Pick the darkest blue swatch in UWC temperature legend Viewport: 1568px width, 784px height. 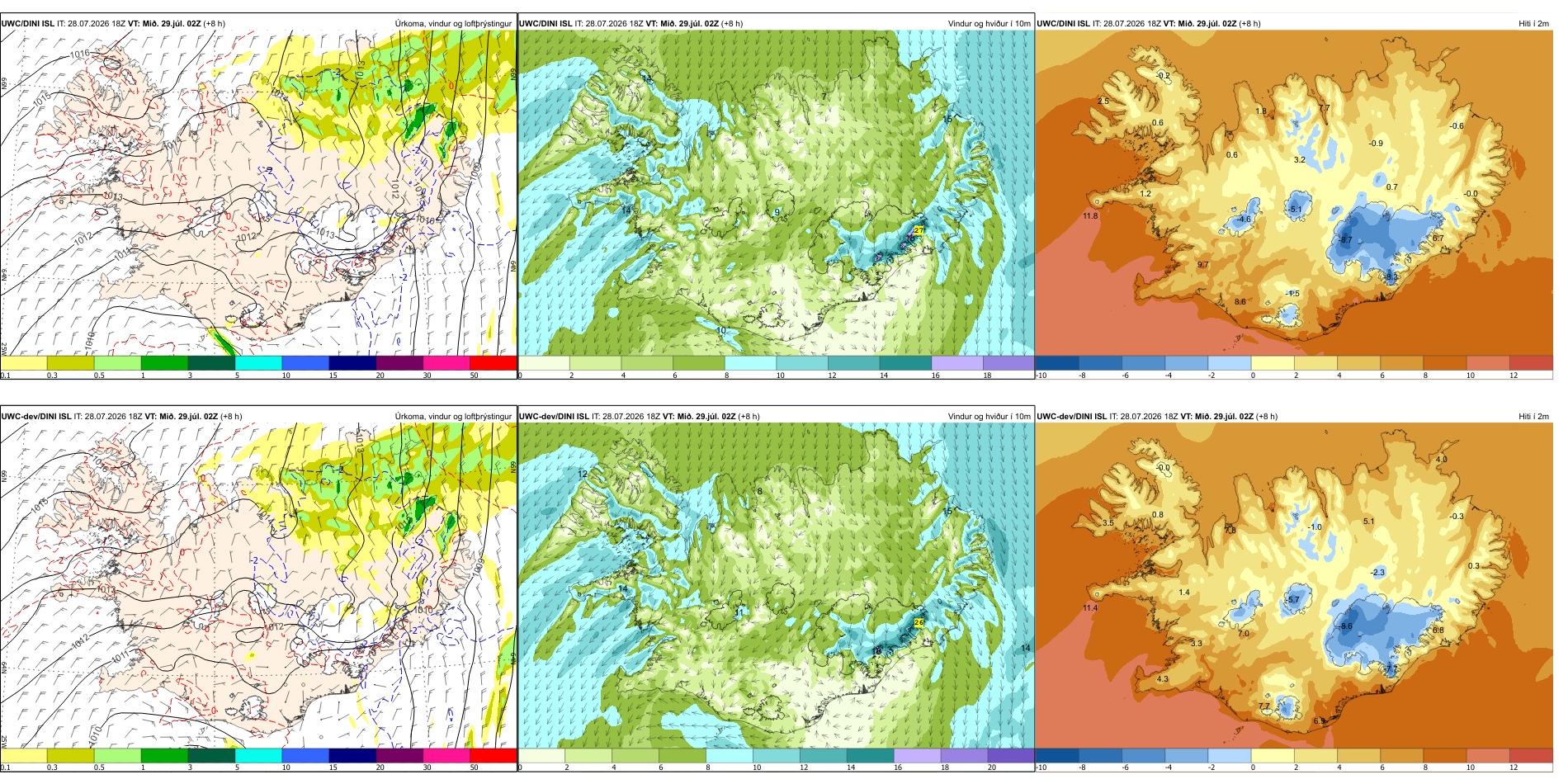point(1057,362)
